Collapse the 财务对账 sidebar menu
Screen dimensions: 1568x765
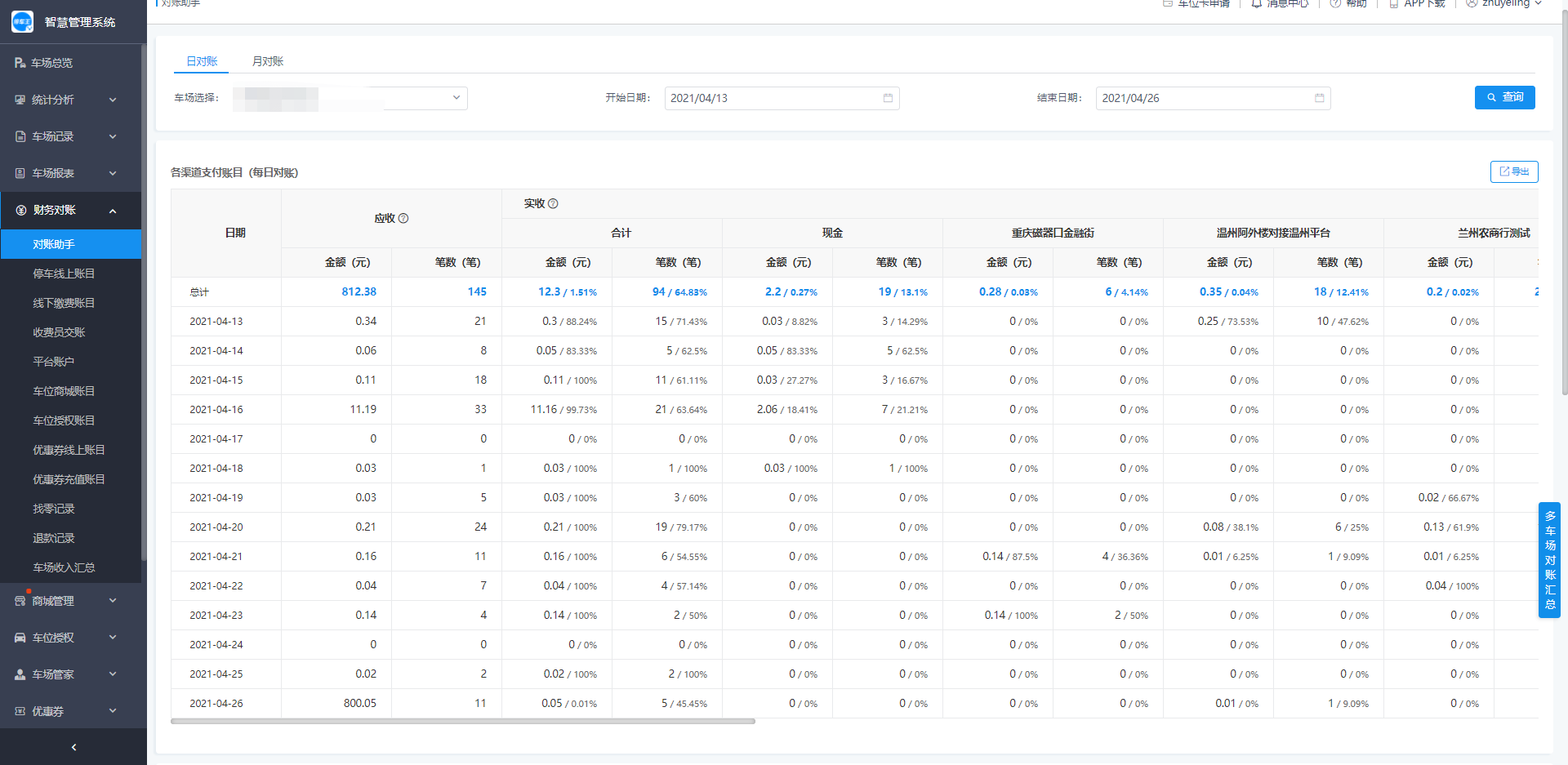(65, 211)
